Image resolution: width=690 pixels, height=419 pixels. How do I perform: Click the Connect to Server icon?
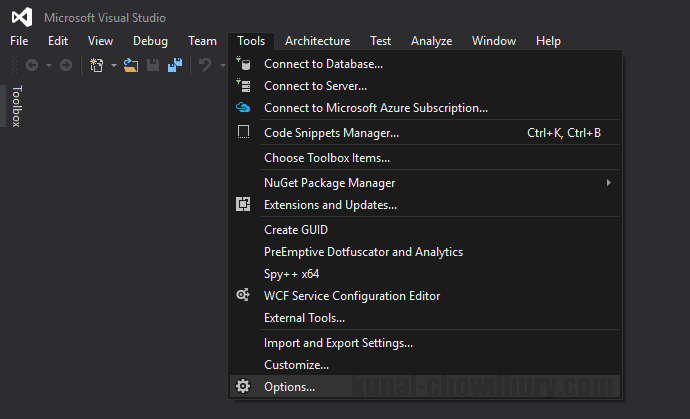[243, 86]
